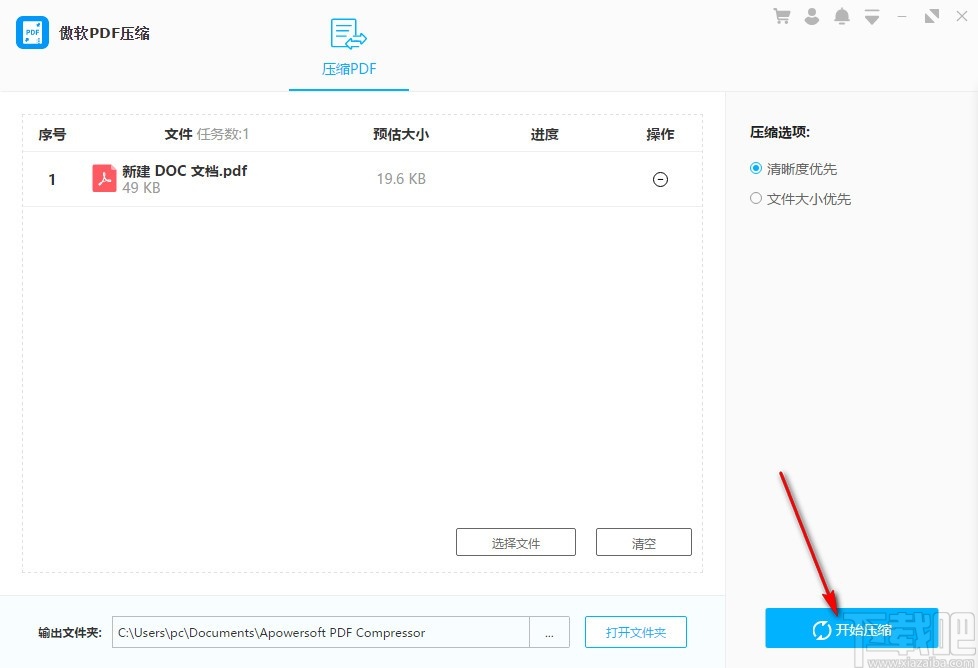Image resolution: width=978 pixels, height=668 pixels.
Task: Open the shopping cart icon
Action: [781, 16]
